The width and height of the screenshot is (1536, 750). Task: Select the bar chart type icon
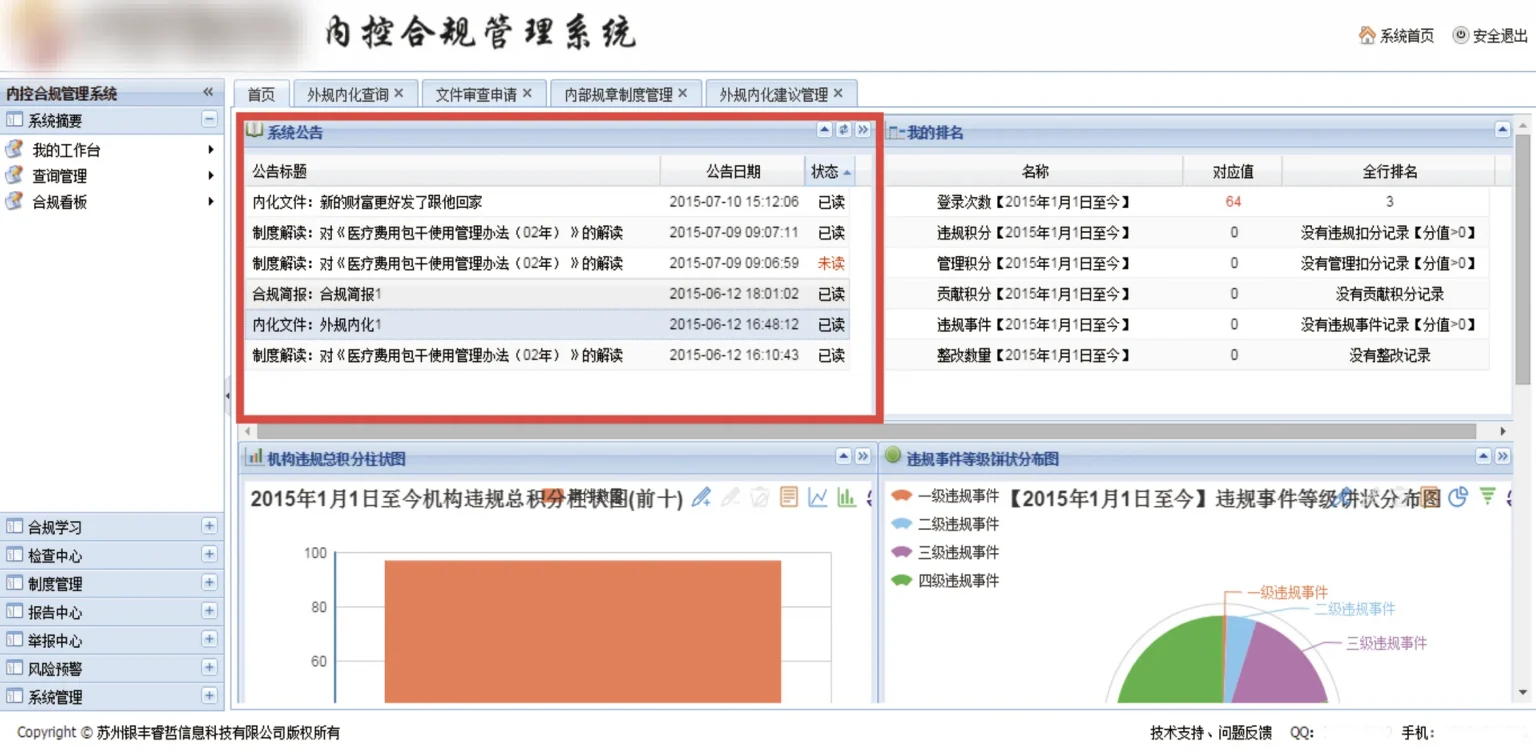pos(846,497)
